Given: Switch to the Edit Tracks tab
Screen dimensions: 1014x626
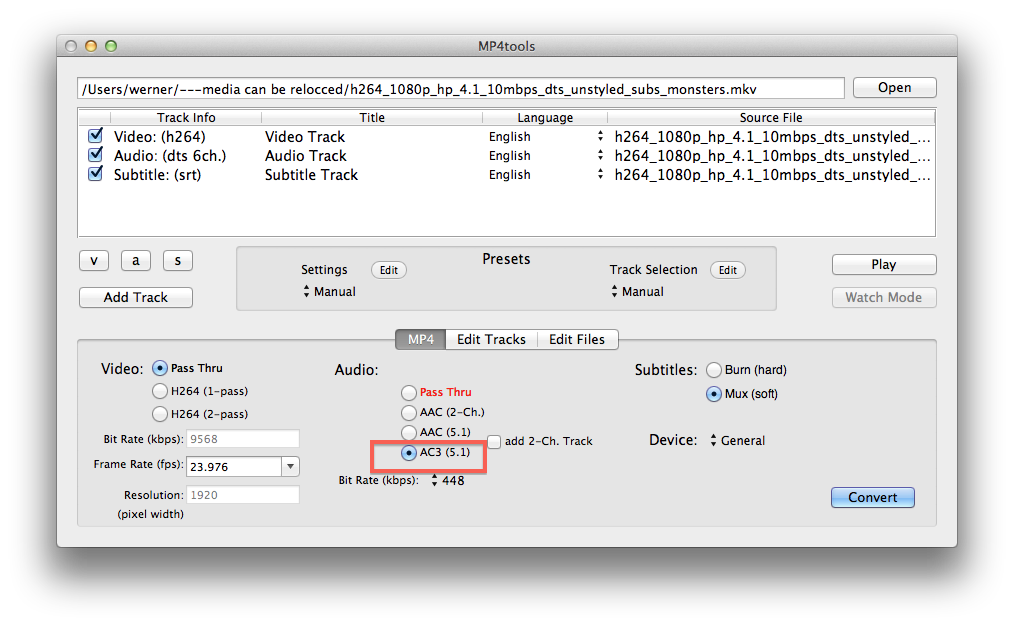Looking at the screenshot, I should [x=491, y=340].
